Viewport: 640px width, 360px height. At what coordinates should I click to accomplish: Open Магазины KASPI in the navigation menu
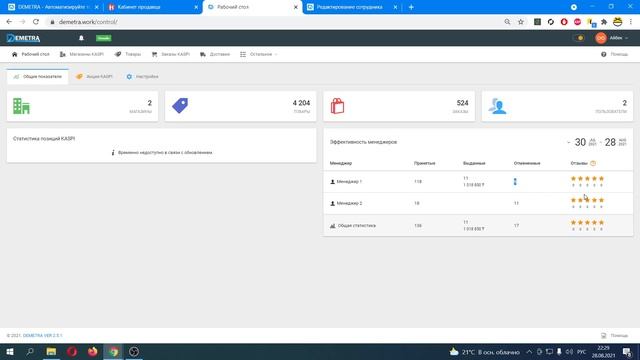click(82, 54)
